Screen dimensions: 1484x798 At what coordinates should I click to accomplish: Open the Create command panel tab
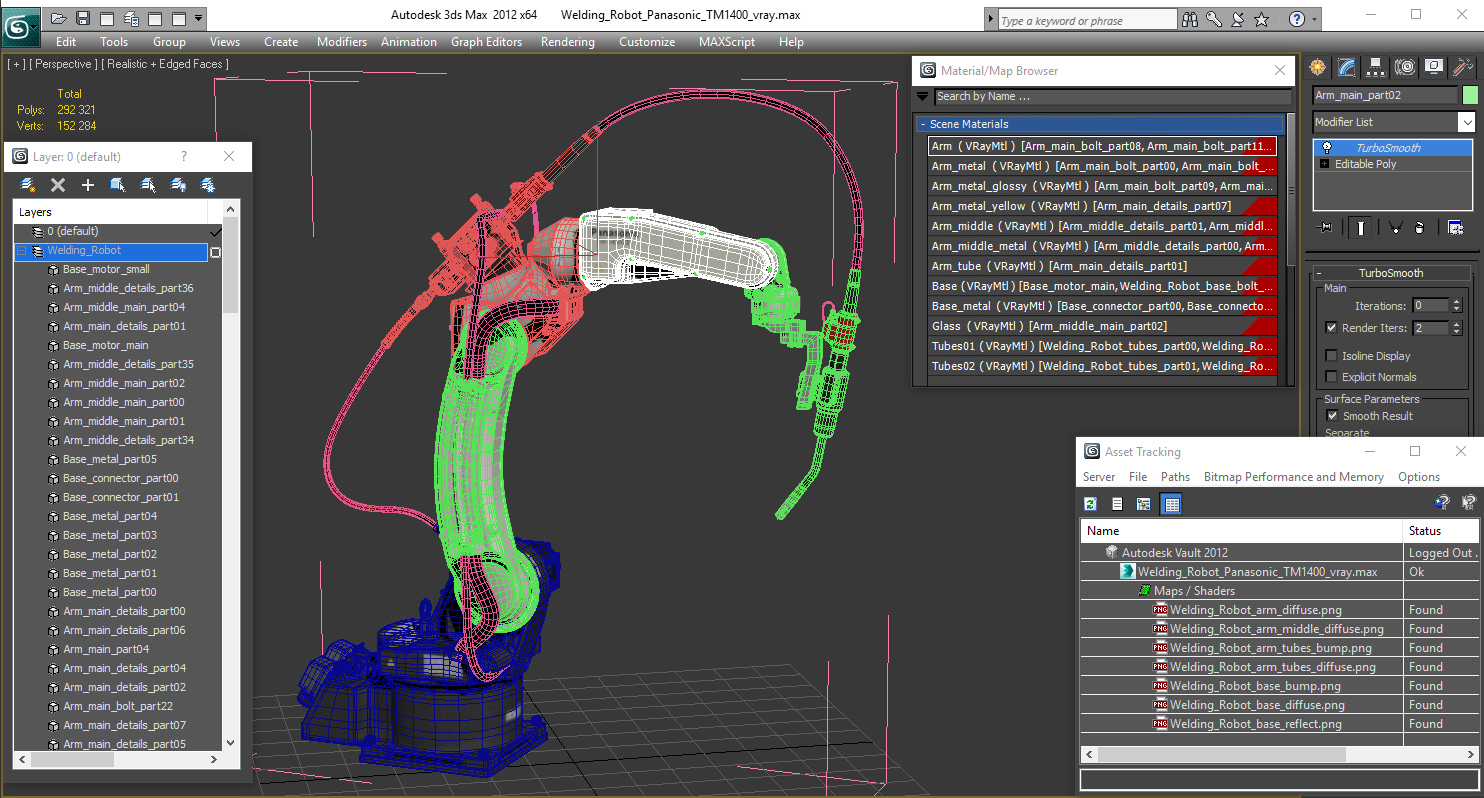[x=1318, y=67]
